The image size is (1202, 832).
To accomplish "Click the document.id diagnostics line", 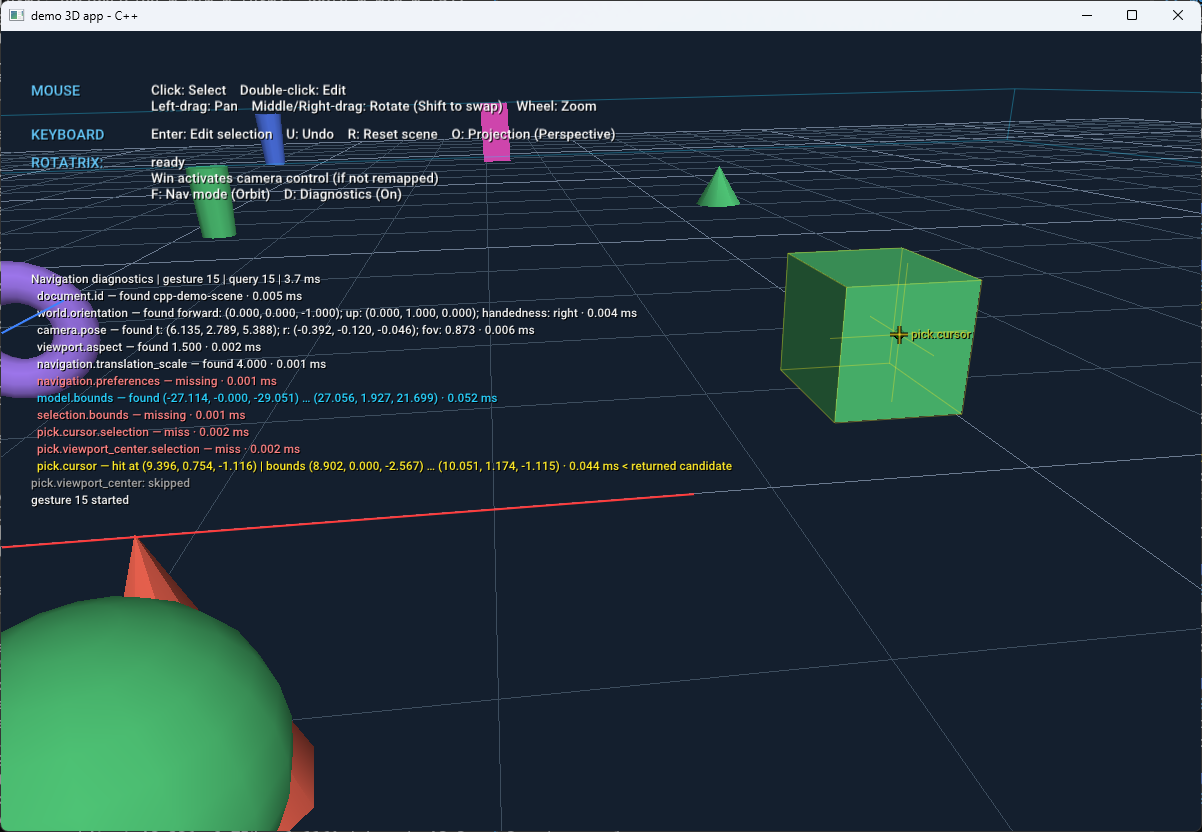I will [x=169, y=296].
